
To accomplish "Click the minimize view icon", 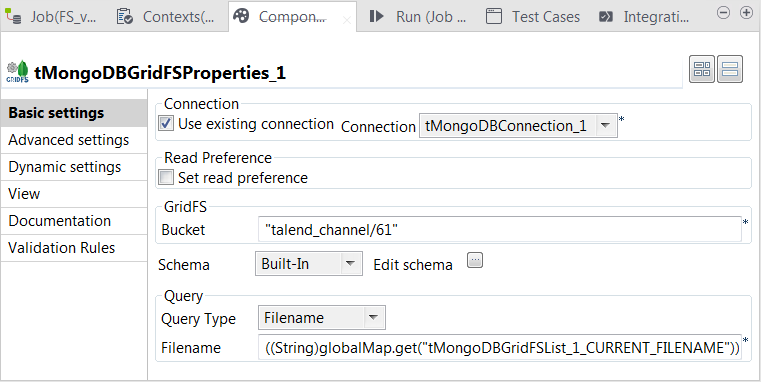I will point(723,13).
